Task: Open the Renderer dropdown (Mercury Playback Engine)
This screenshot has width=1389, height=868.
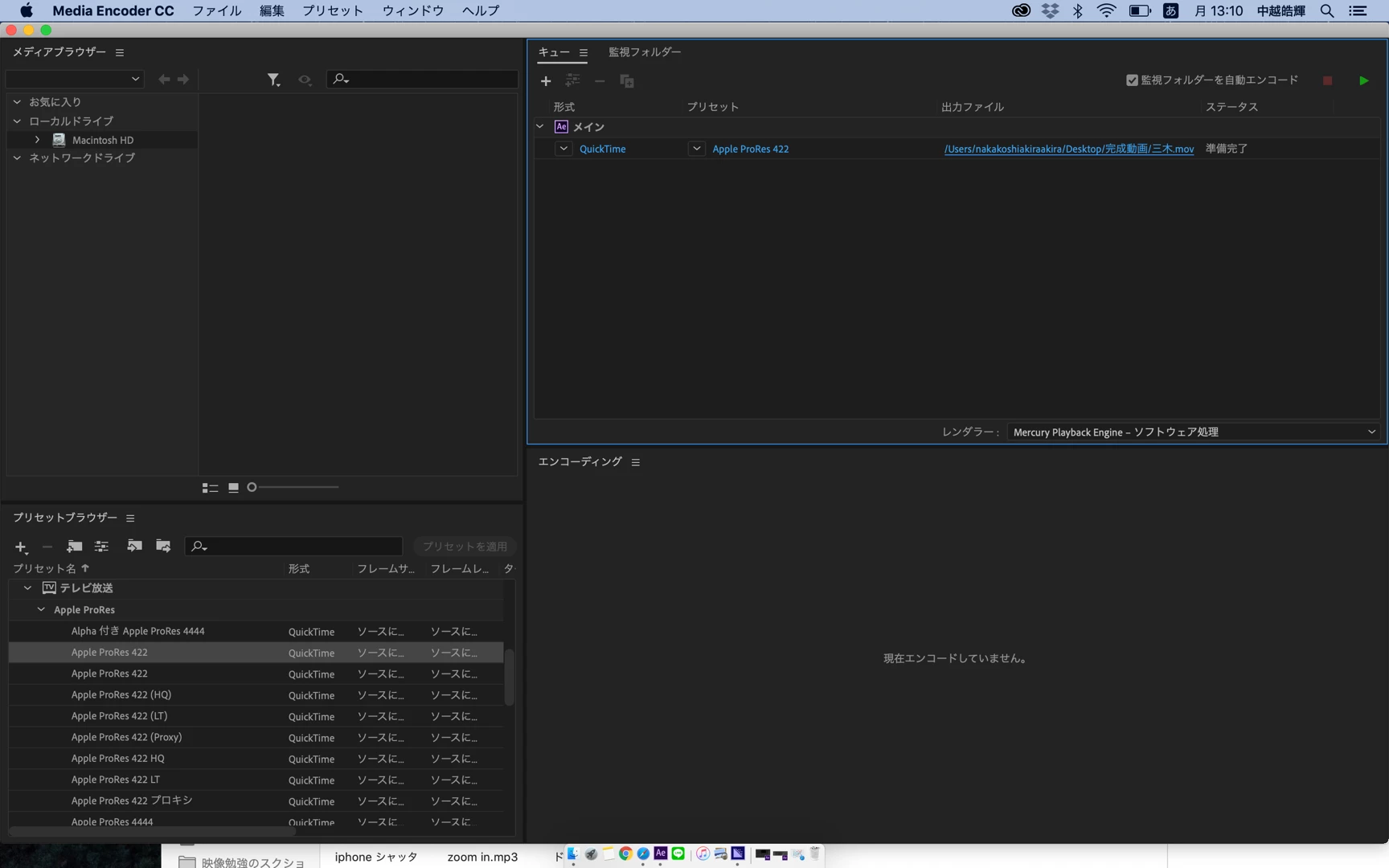Action: pyautogui.click(x=1193, y=432)
